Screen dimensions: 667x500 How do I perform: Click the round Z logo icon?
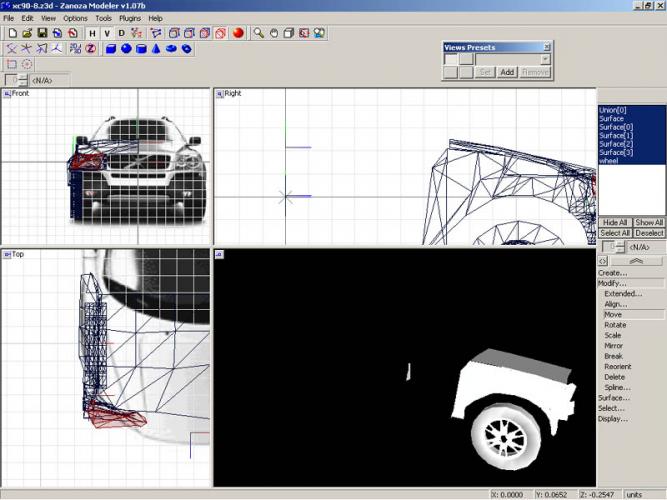[x=89, y=48]
